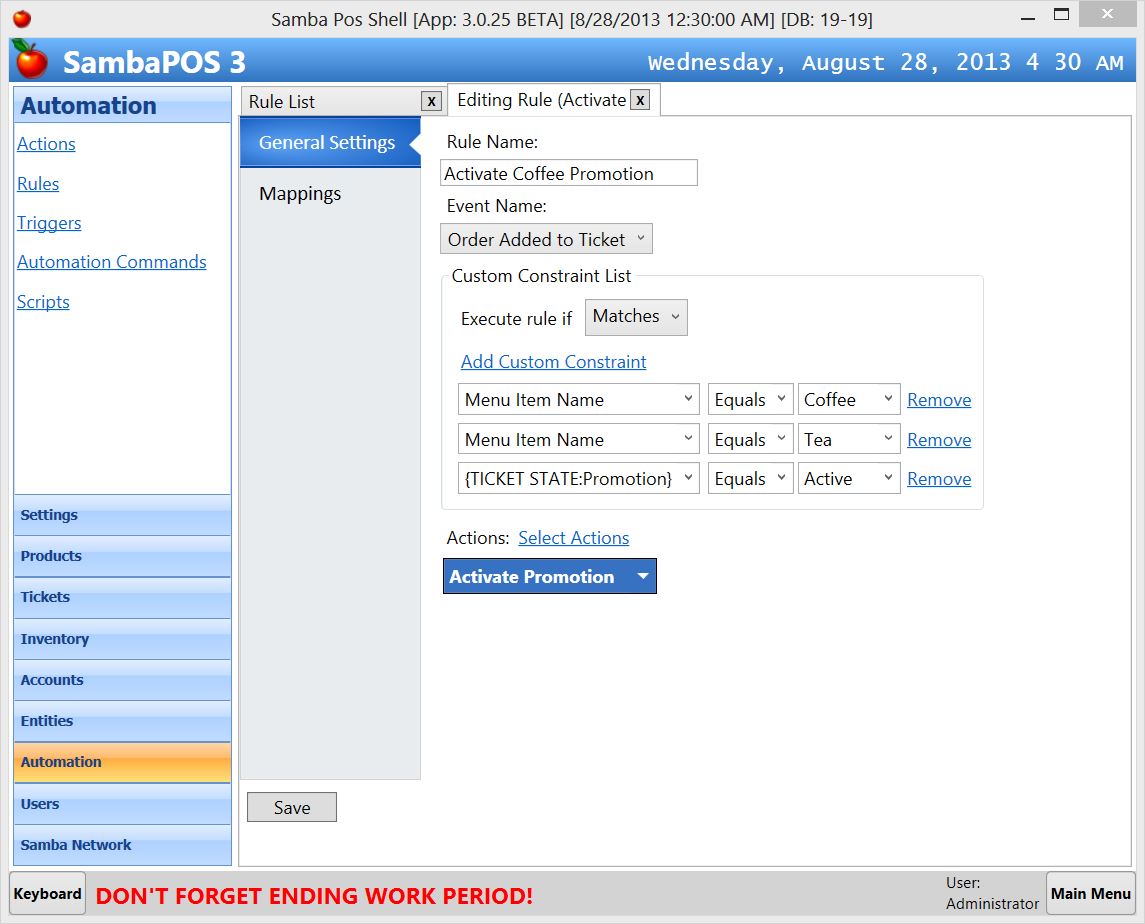Open the Scripts link

pyautogui.click(x=43, y=302)
